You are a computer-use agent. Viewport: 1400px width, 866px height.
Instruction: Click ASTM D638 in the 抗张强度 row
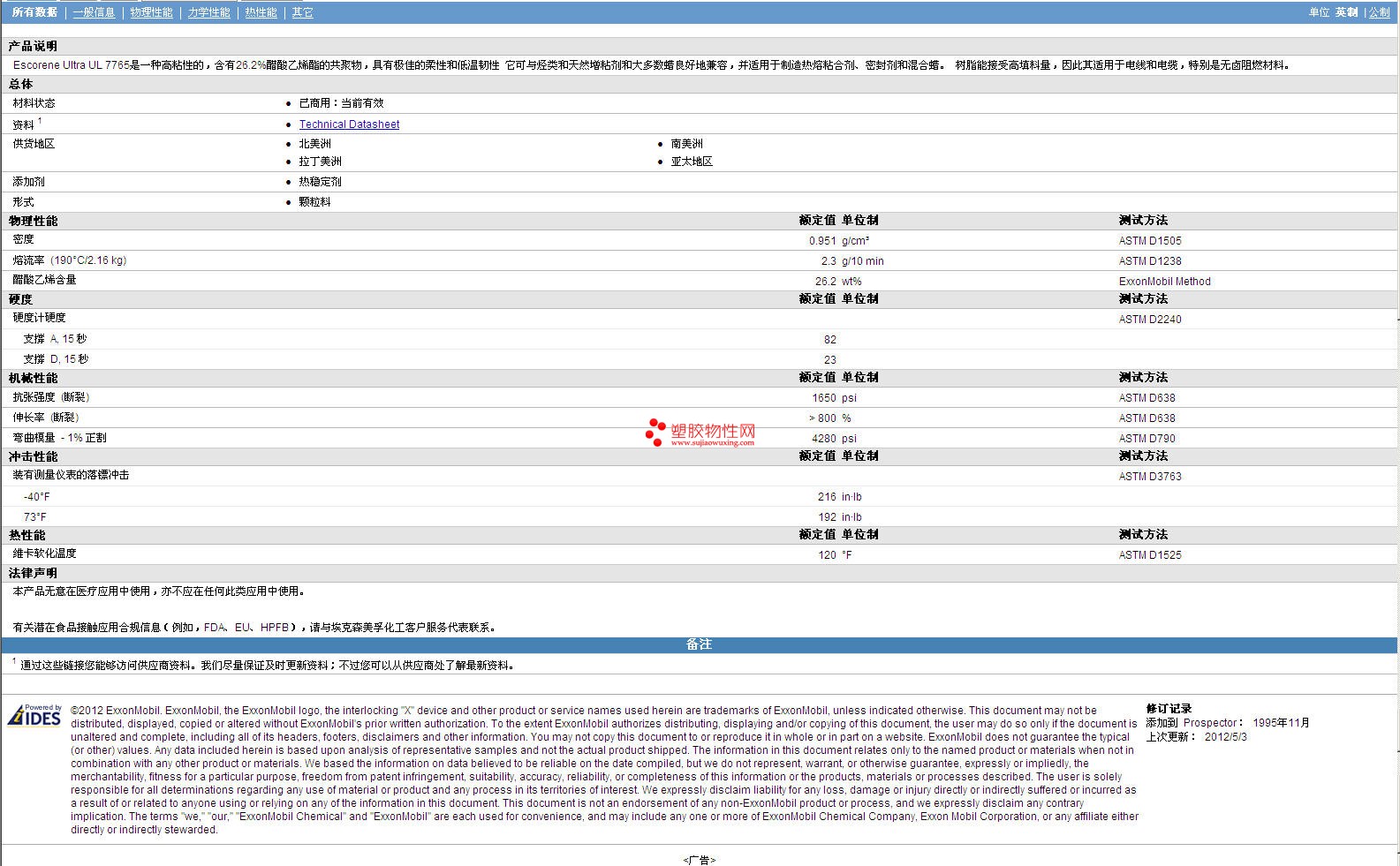(1146, 398)
